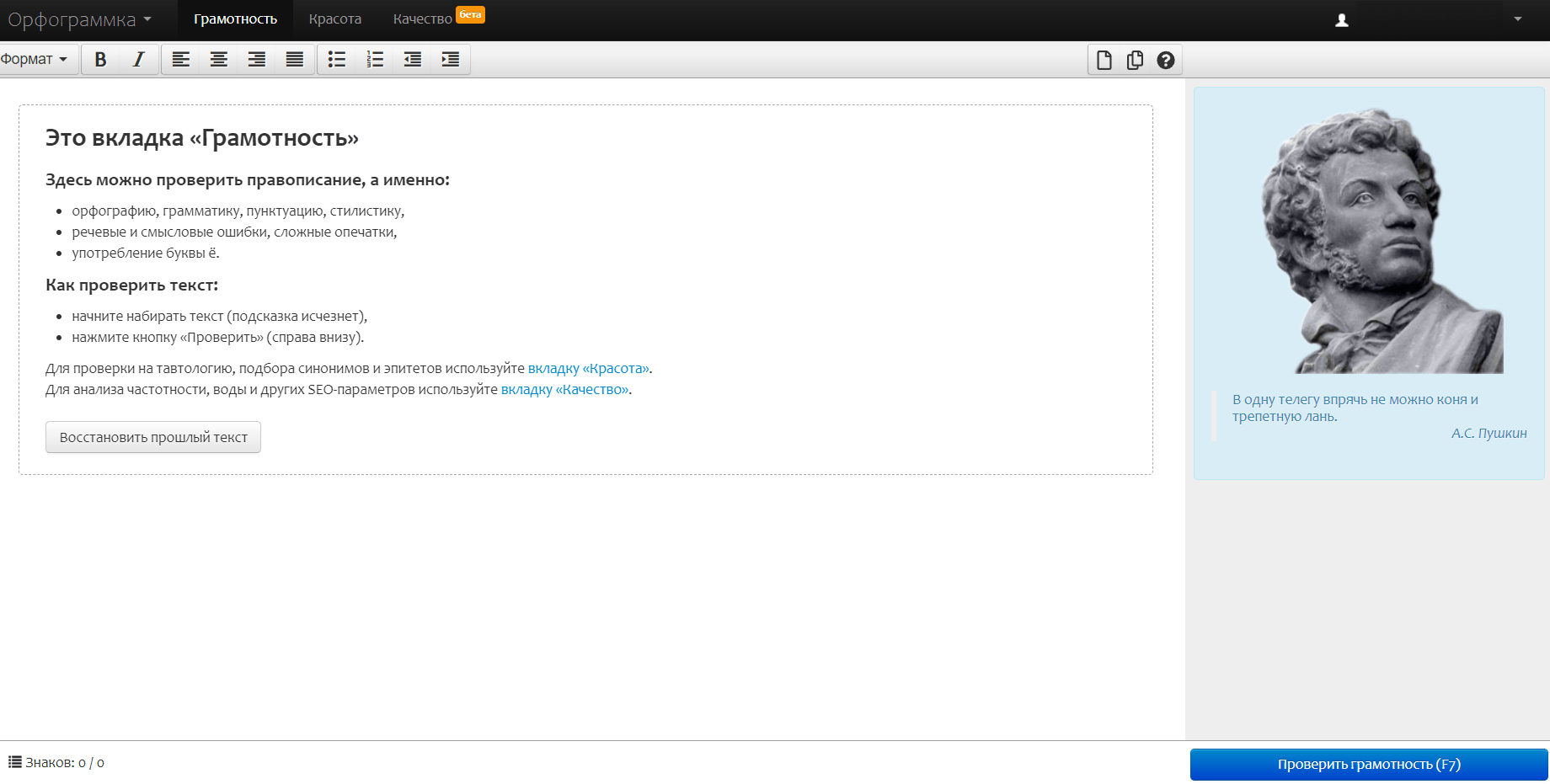
Task: Click heading Это вкладка «Грамотность»
Action: 202,138
